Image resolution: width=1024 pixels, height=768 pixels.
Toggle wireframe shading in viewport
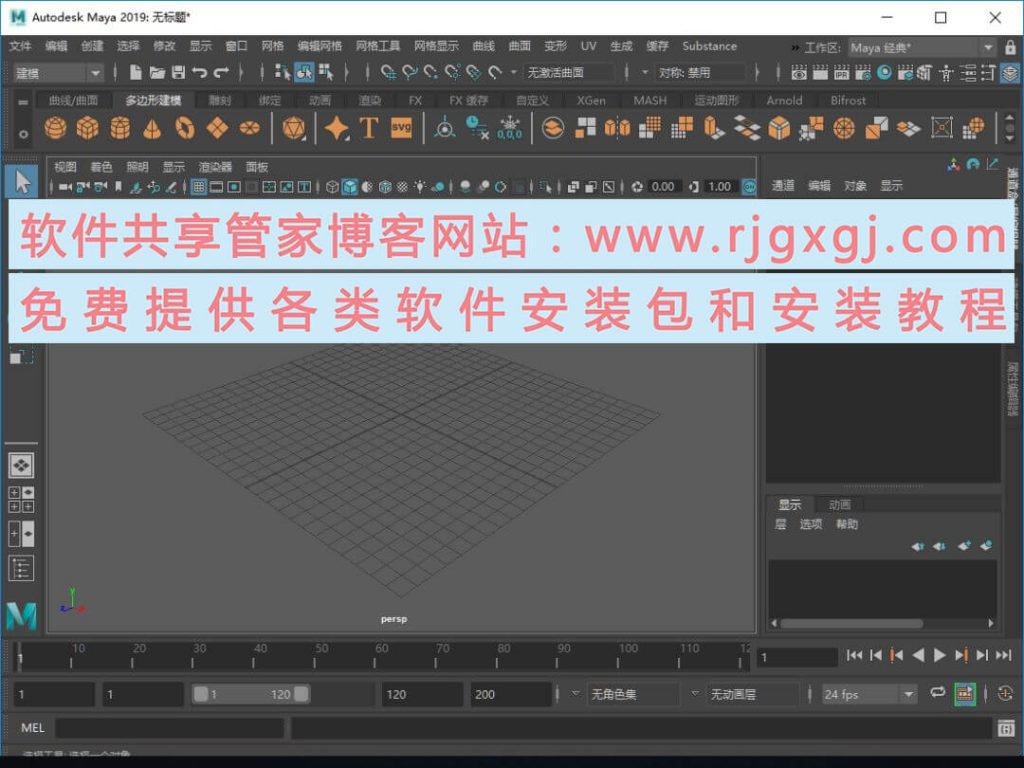tap(332, 187)
